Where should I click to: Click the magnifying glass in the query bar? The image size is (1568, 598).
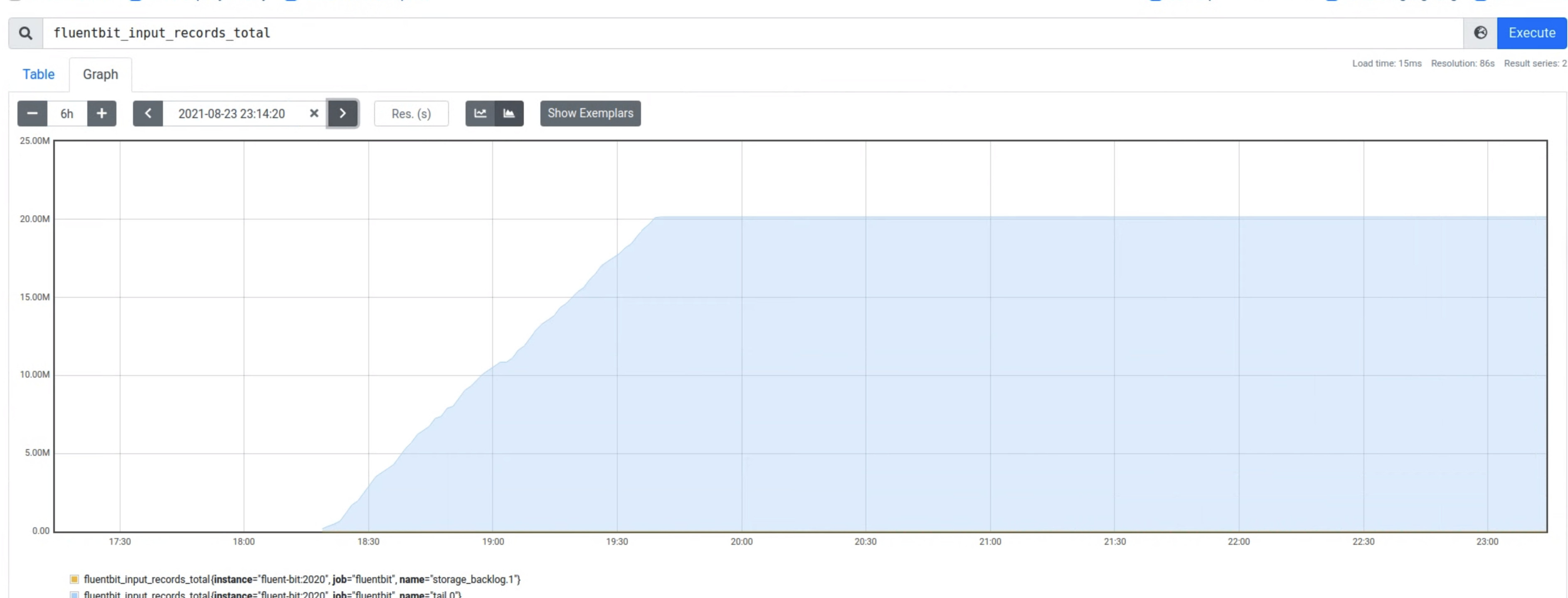[25, 33]
